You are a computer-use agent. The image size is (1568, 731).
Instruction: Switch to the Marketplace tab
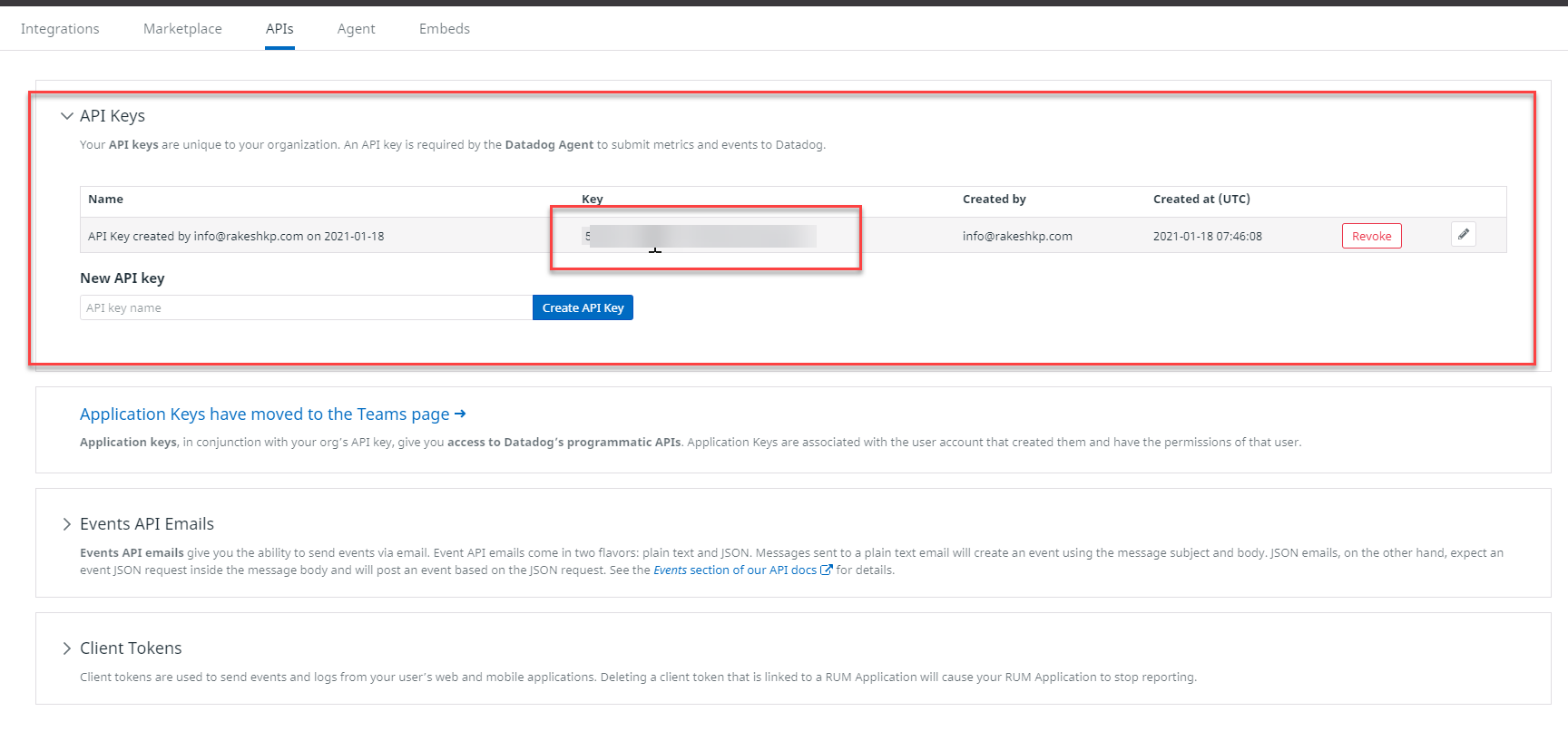[182, 29]
